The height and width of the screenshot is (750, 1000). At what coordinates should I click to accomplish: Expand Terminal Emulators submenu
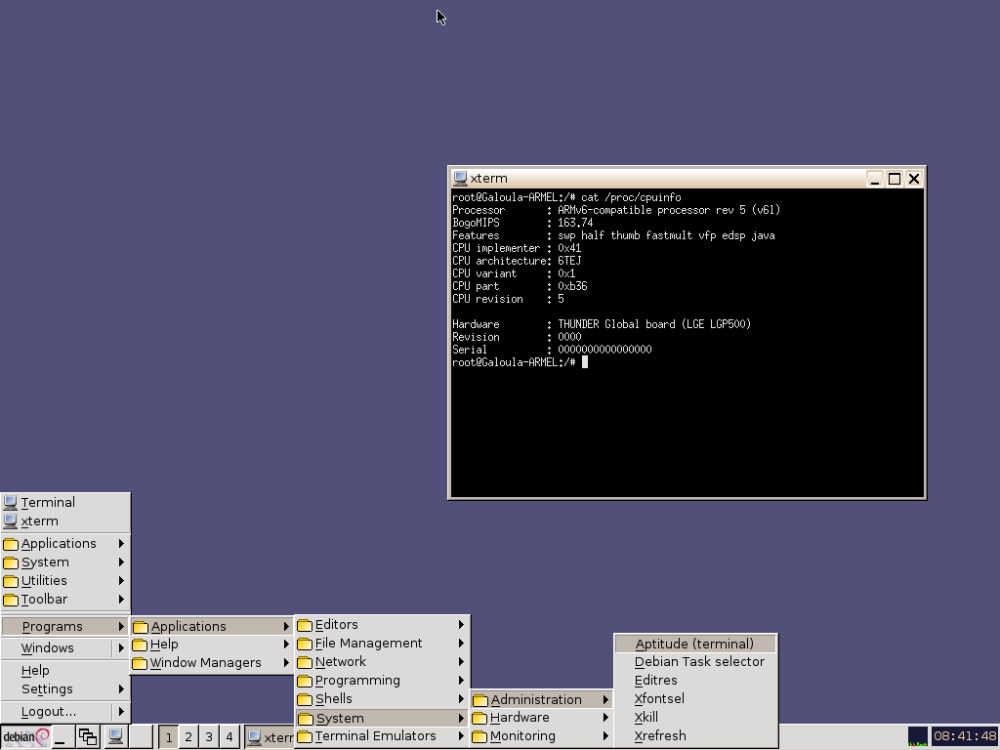(x=383, y=735)
